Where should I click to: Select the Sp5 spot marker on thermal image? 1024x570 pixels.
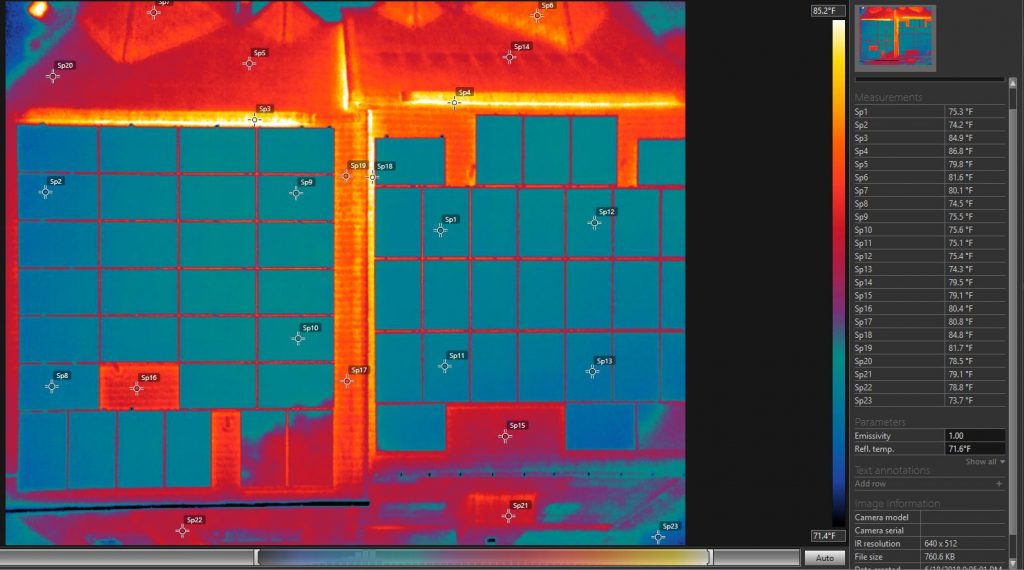pyautogui.click(x=249, y=63)
